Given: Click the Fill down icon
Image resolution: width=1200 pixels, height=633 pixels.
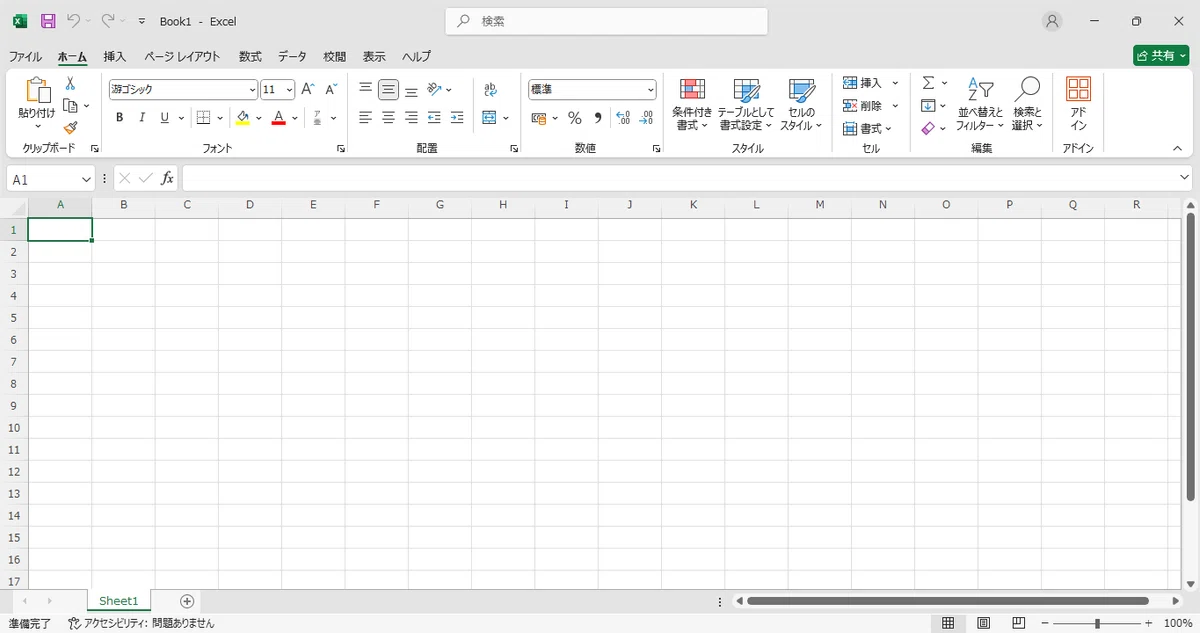Looking at the screenshot, I should [928, 106].
